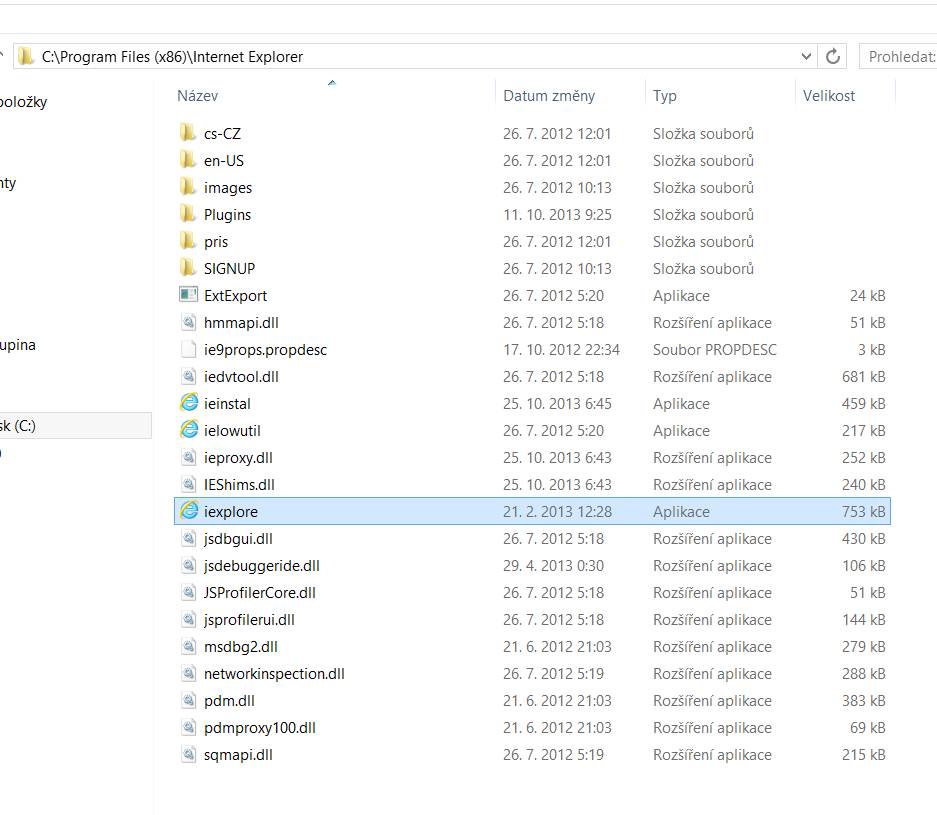Select the file name networkinspection.dll
Screen dimensions: 937x815
pos(274,673)
